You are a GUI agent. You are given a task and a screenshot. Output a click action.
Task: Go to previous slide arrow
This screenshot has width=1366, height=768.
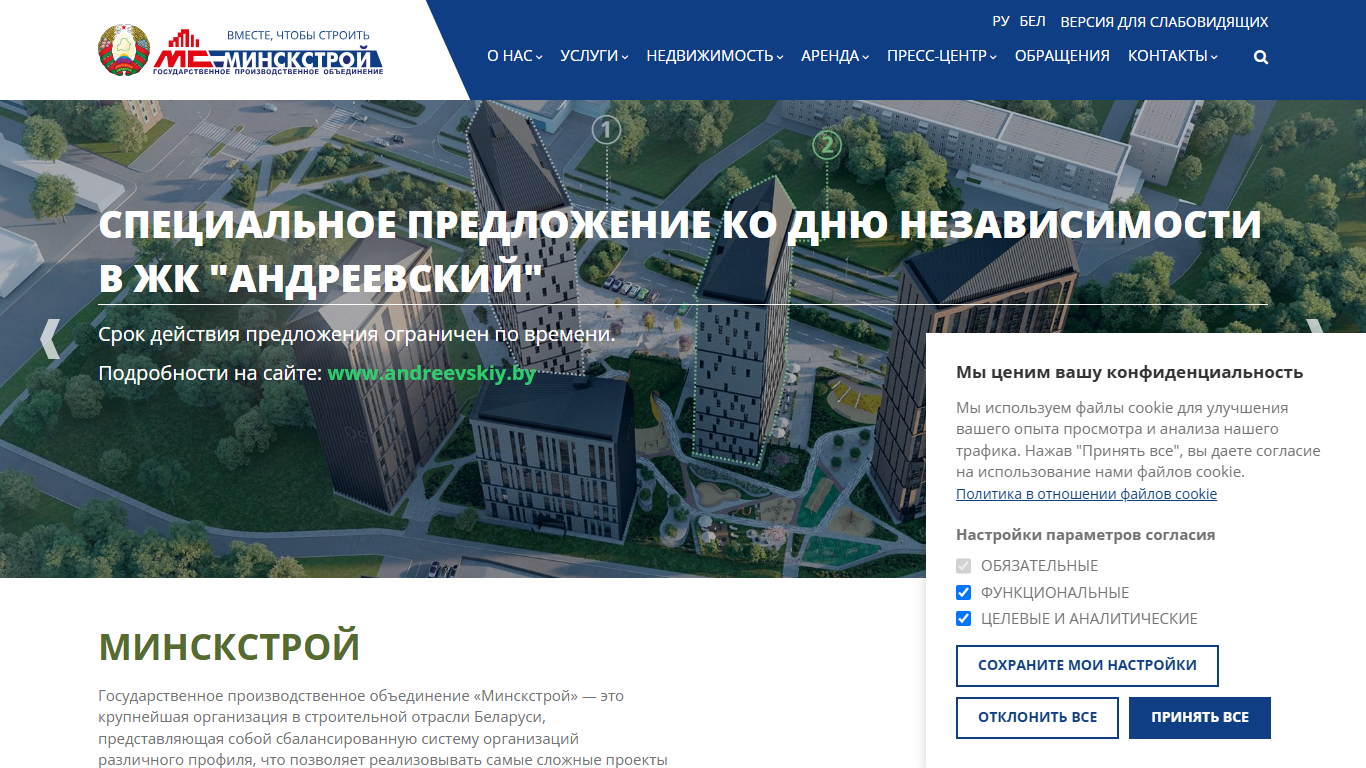50,339
